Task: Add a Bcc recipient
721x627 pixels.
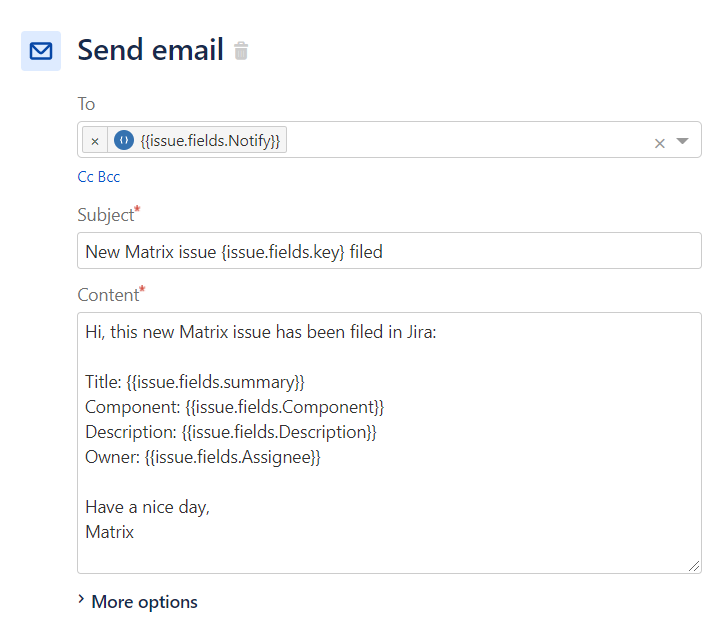Action: [x=109, y=177]
